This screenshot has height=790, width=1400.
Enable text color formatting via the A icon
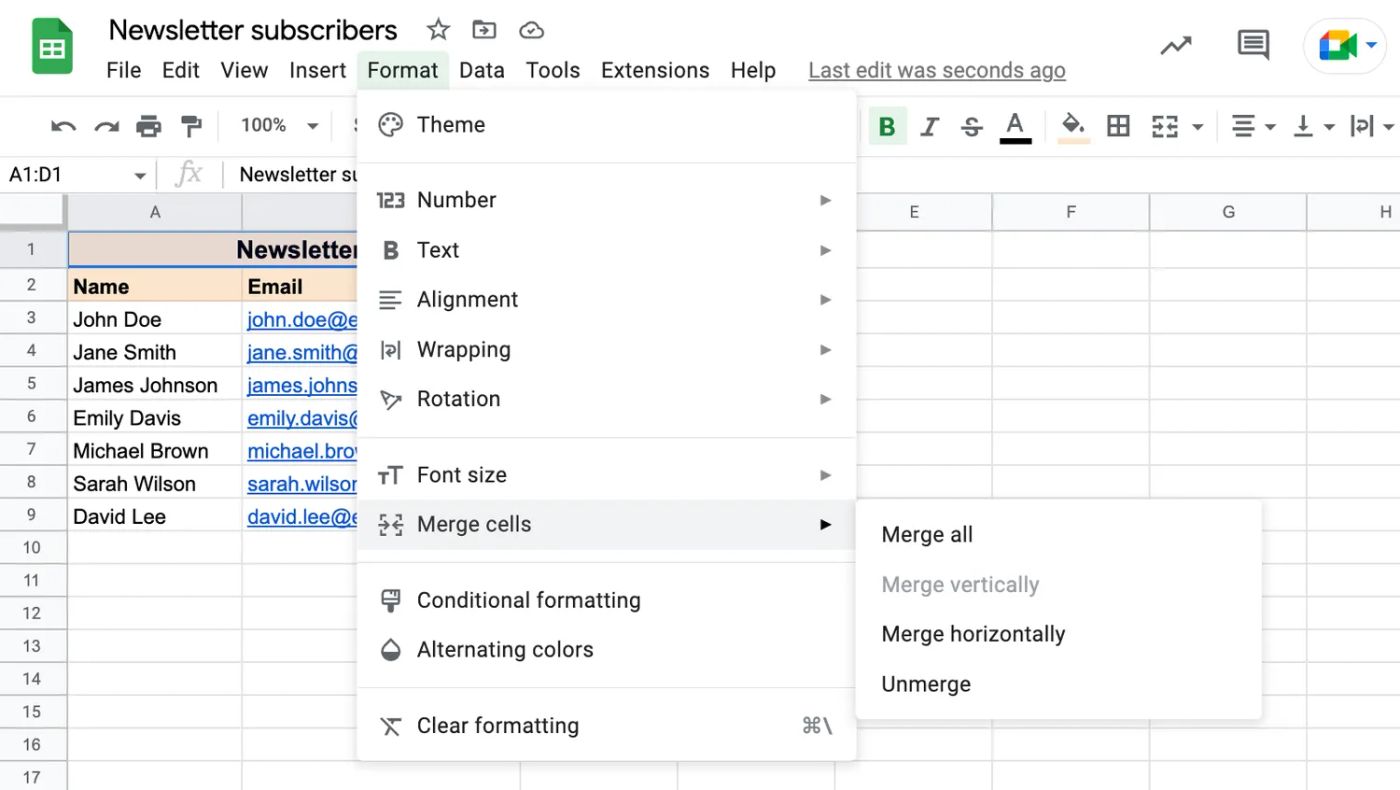point(1014,122)
